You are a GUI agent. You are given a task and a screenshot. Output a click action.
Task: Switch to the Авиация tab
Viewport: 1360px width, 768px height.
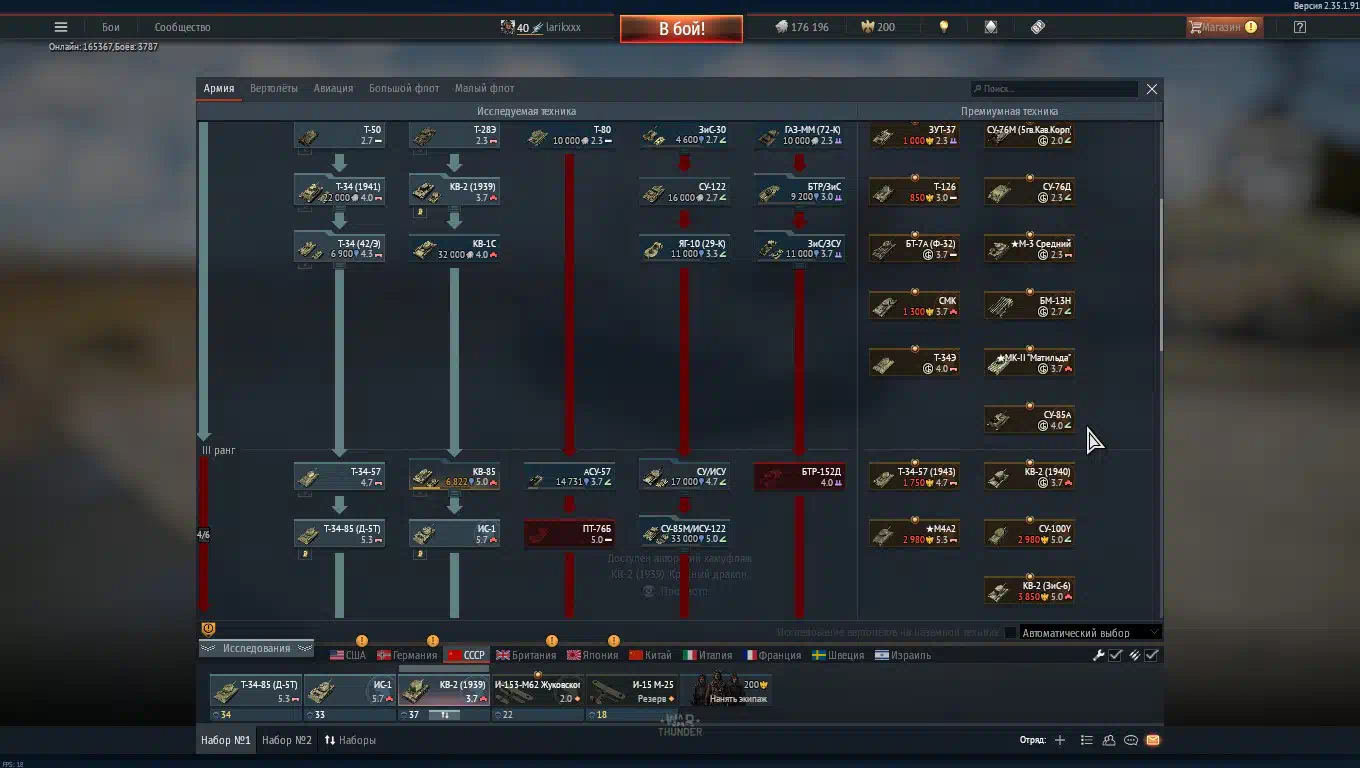[333, 88]
